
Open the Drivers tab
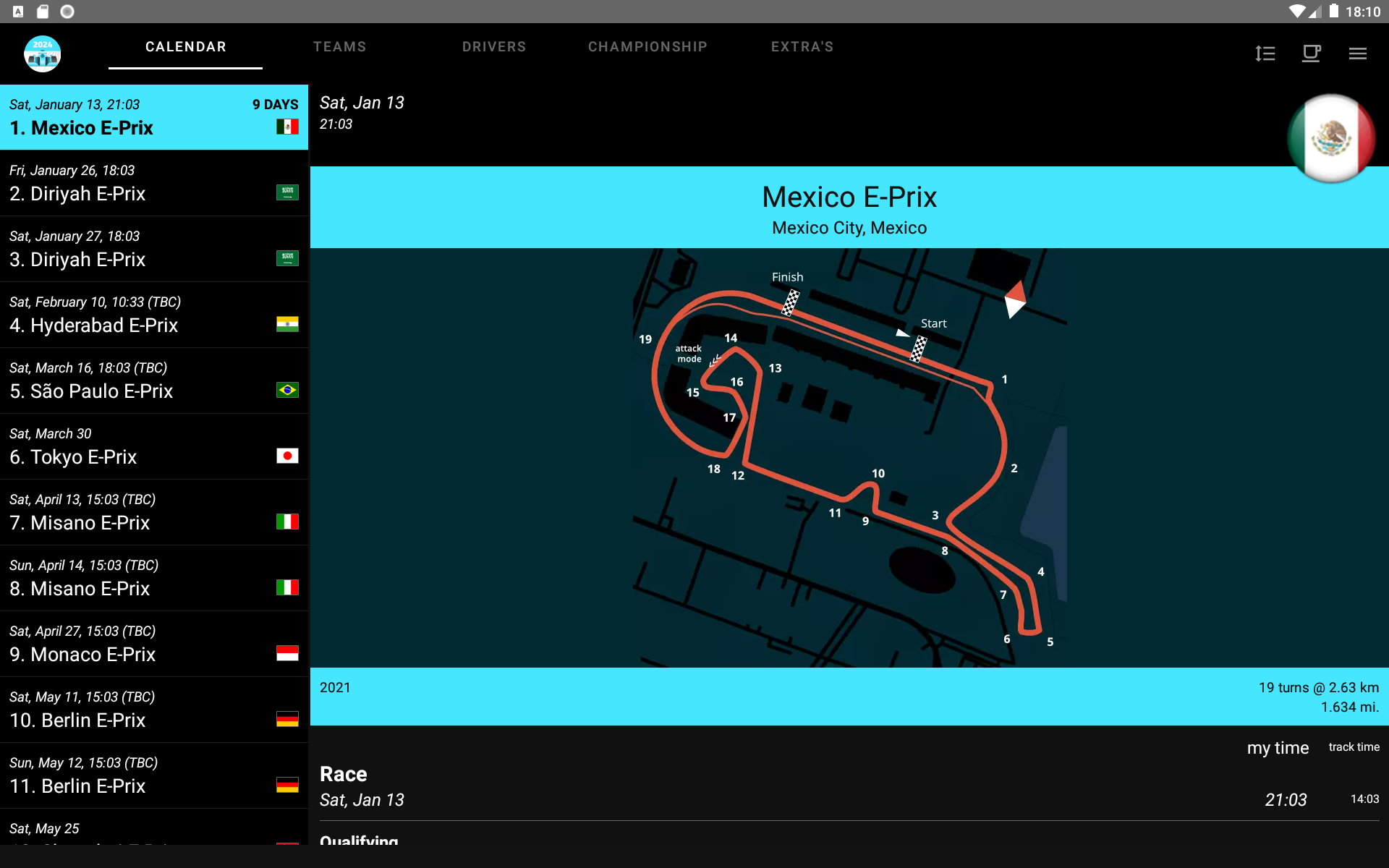[494, 47]
